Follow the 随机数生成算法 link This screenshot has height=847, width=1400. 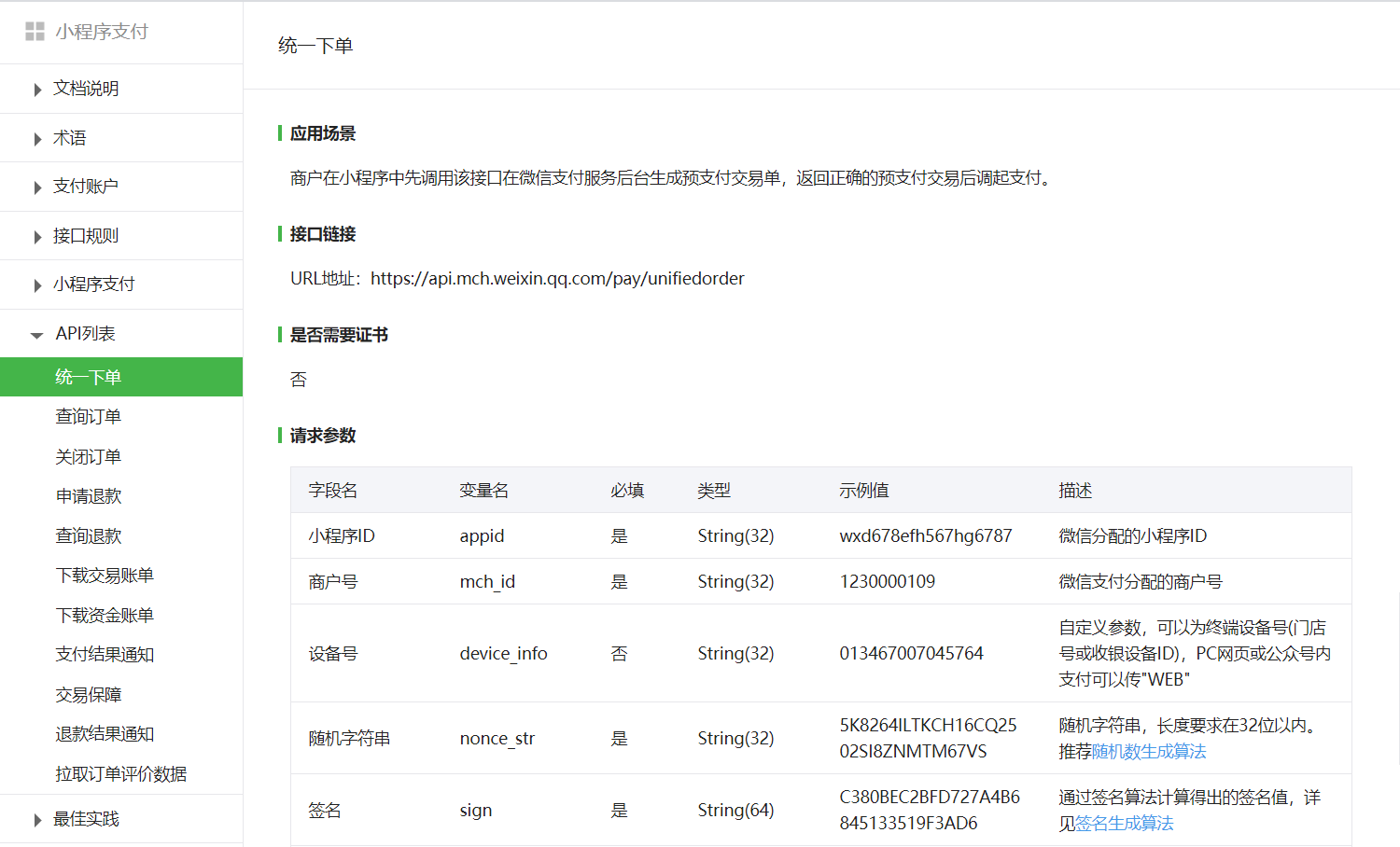pos(1149,752)
